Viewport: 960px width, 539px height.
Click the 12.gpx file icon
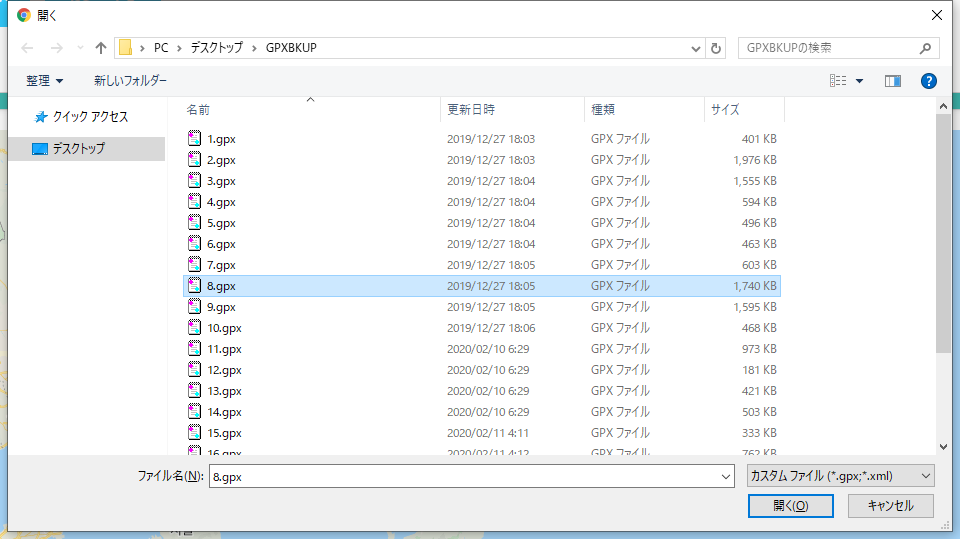[x=195, y=370]
